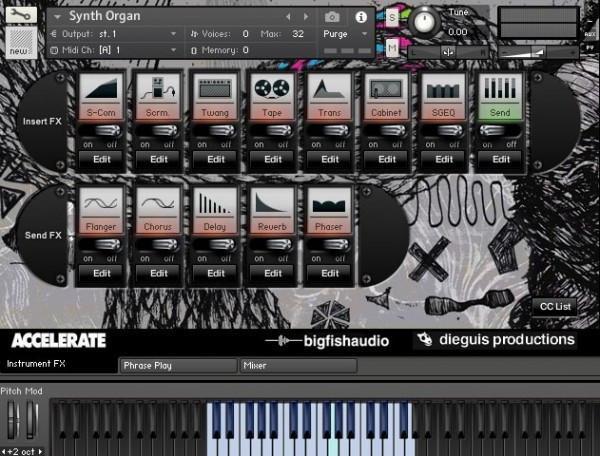Click the Pitch wheel

pyautogui.click(x=13, y=420)
